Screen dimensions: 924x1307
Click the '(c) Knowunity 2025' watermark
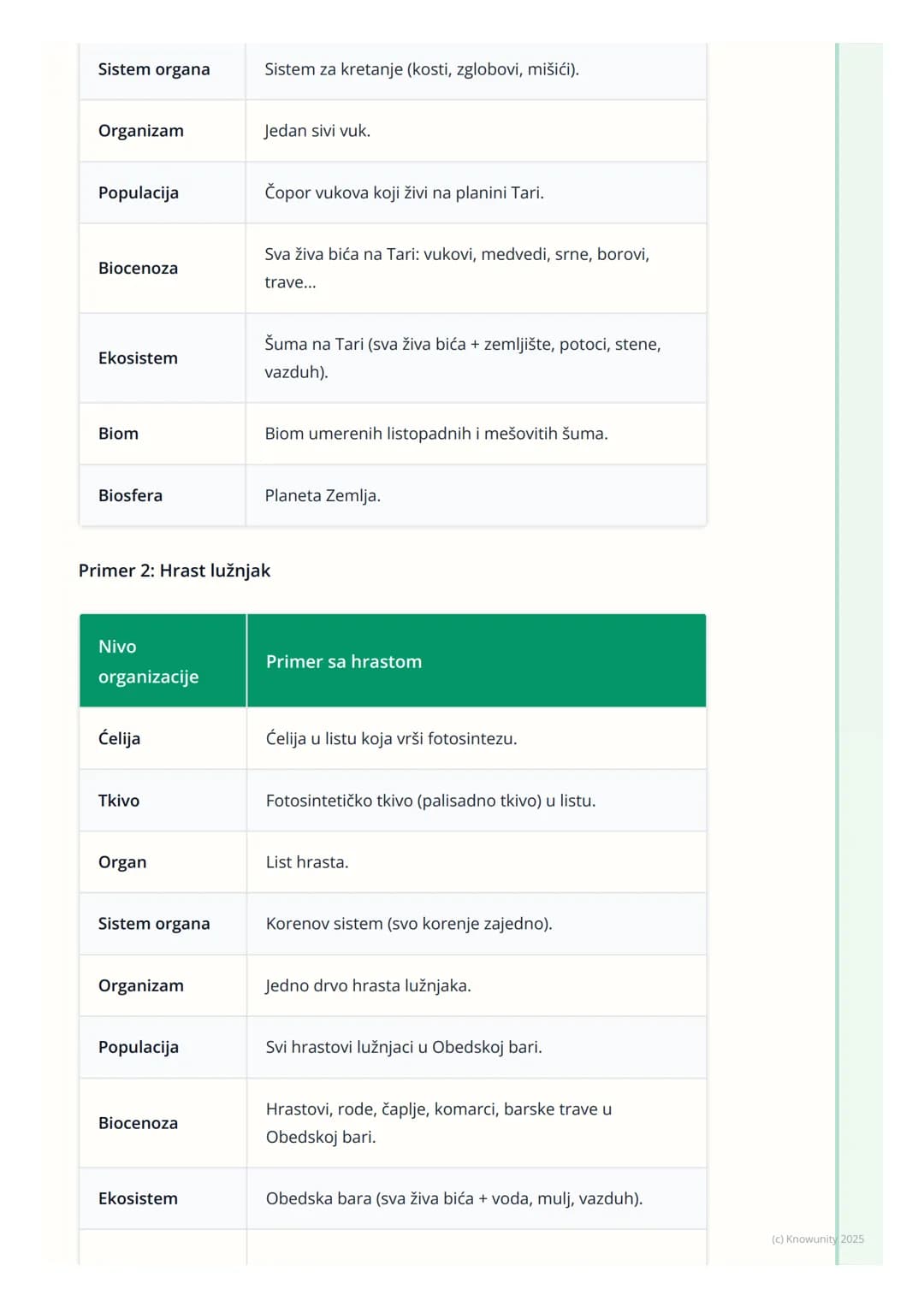[x=818, y=1239]
